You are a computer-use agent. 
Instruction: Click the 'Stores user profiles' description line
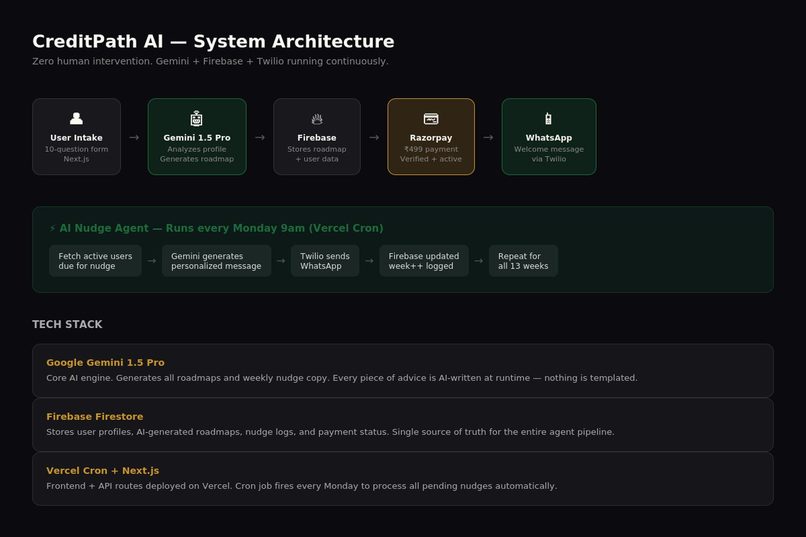pyautogui.click(x=330, y=432)
